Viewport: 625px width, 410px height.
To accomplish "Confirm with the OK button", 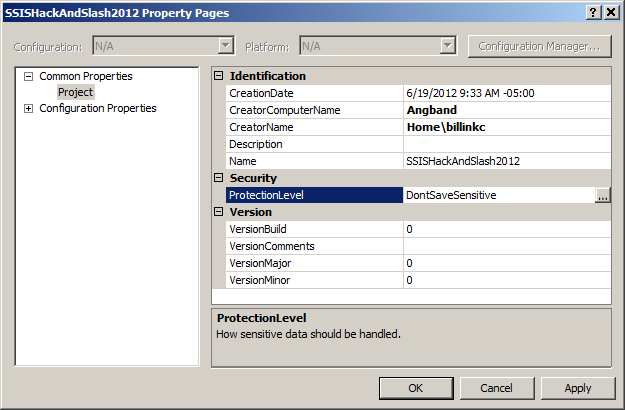I will click(x=416, y=388).
